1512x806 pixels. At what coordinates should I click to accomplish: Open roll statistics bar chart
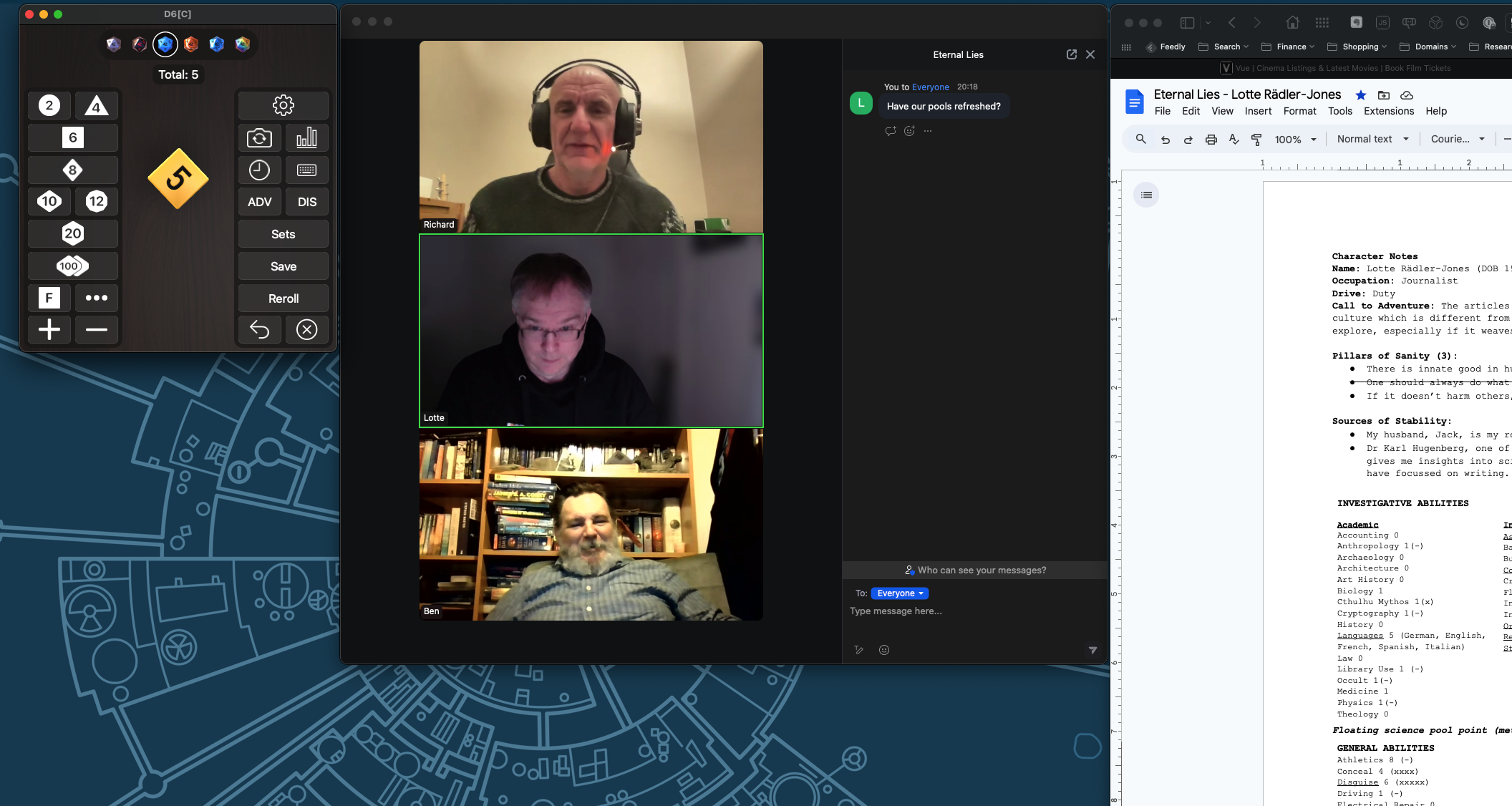[x=307, y=137]
